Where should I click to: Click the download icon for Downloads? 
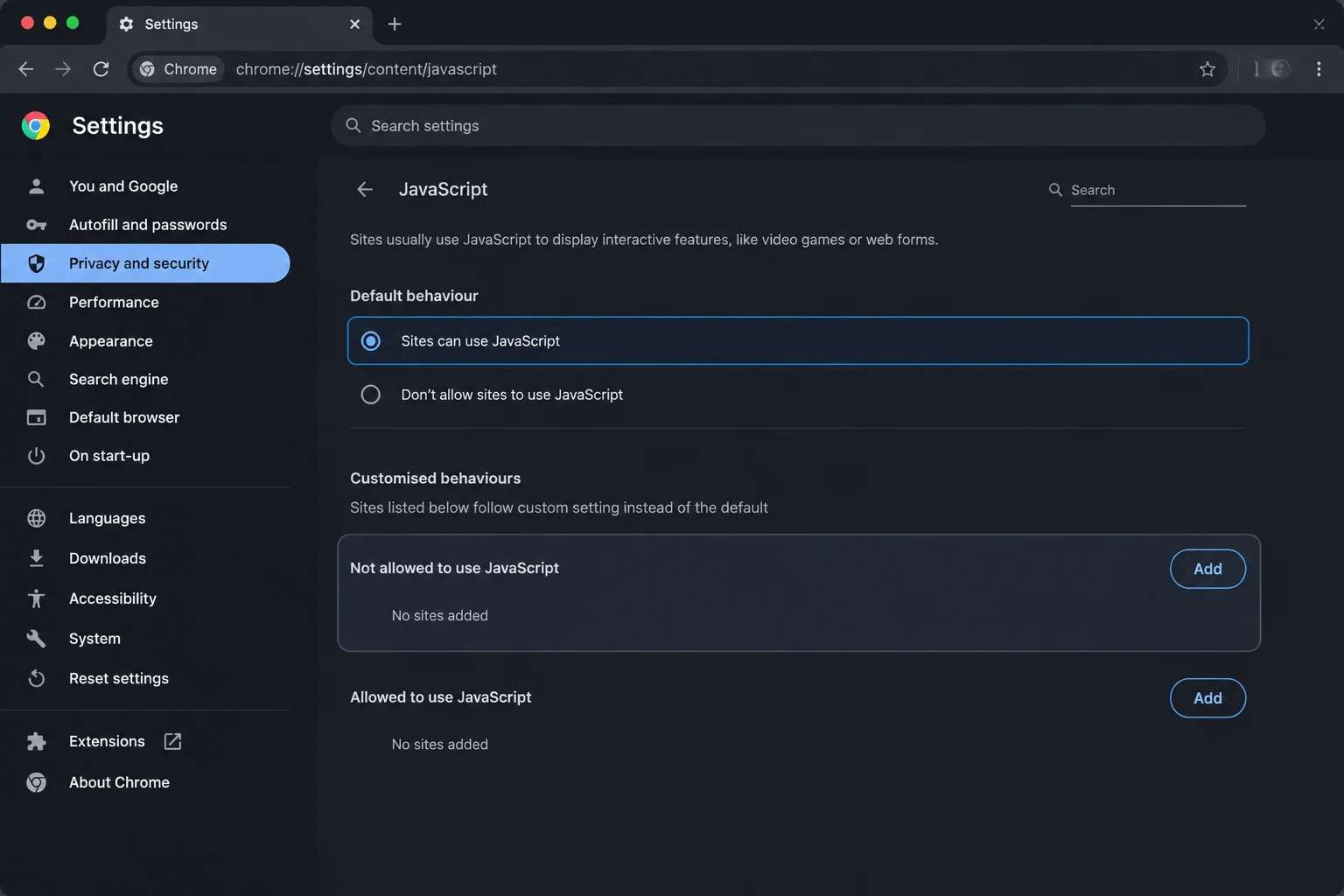point(37,558)
